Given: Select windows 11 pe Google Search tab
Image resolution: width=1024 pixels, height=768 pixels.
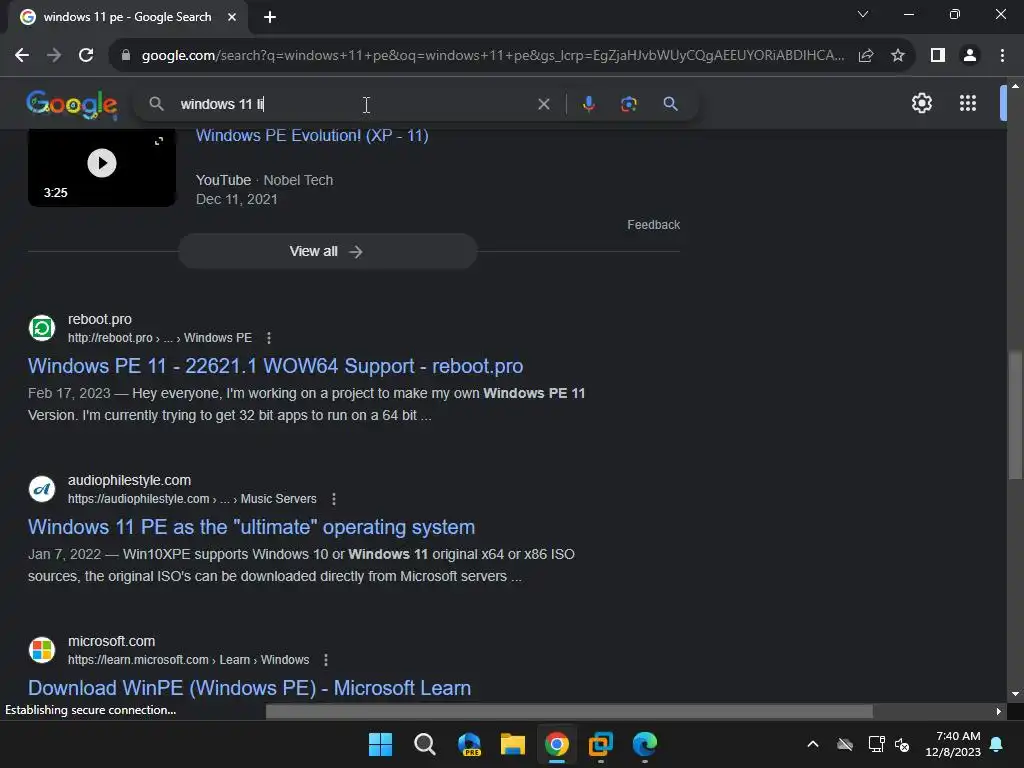Looking at the screenshot, I should click(x=128, y=17).
